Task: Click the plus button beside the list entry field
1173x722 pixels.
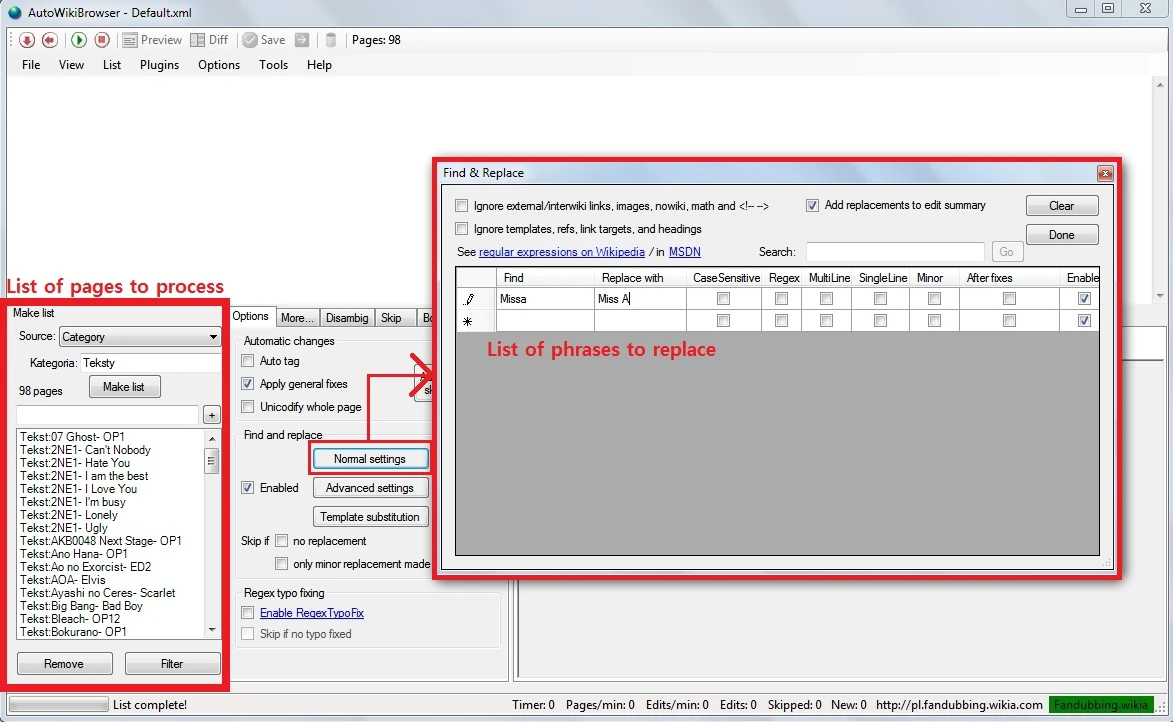Action: coord(211,415)
